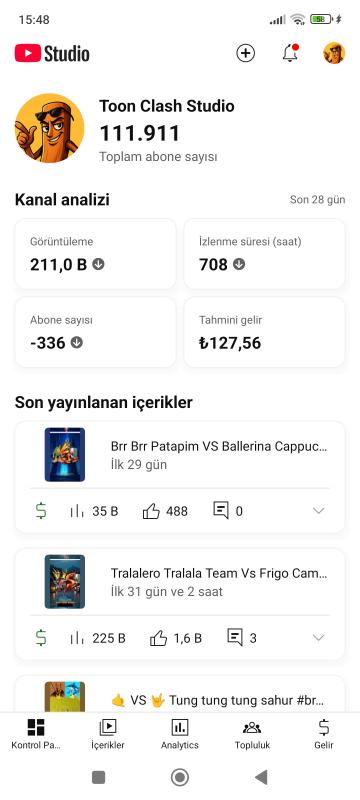Tap the comments icon on Tralalero video
The image size is (360, 800).
click(235, 638)
